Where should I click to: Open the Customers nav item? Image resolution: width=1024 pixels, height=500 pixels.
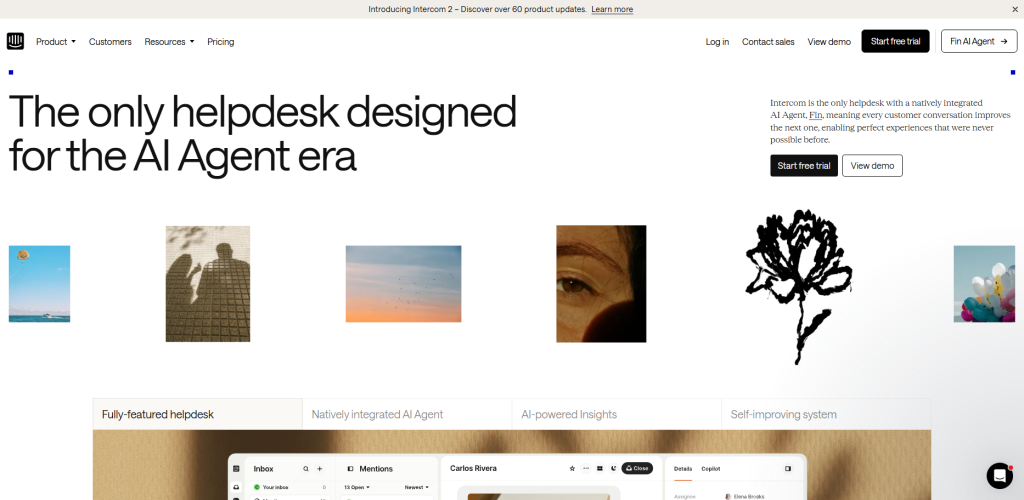coord(110,41)
